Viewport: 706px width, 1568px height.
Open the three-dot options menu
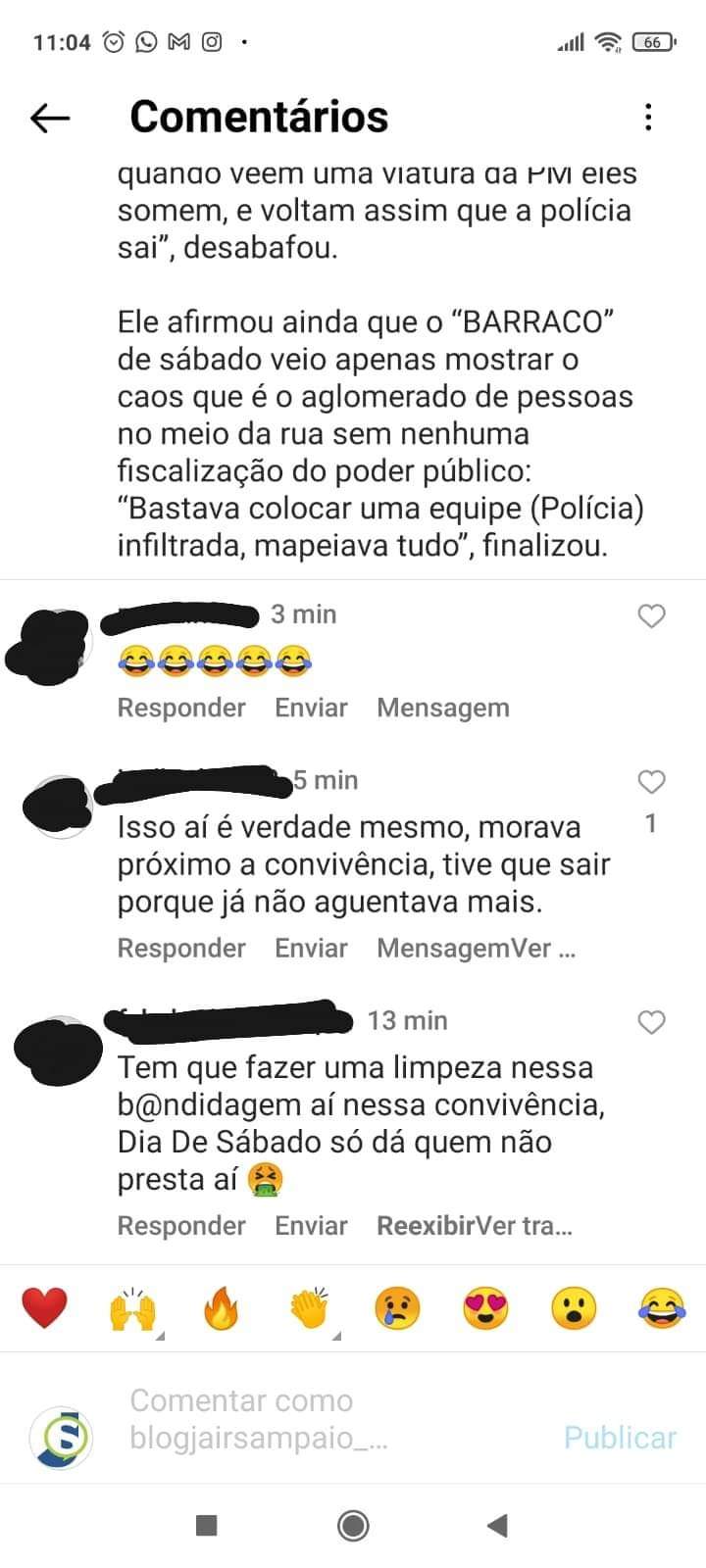click(x=648, y=117)
